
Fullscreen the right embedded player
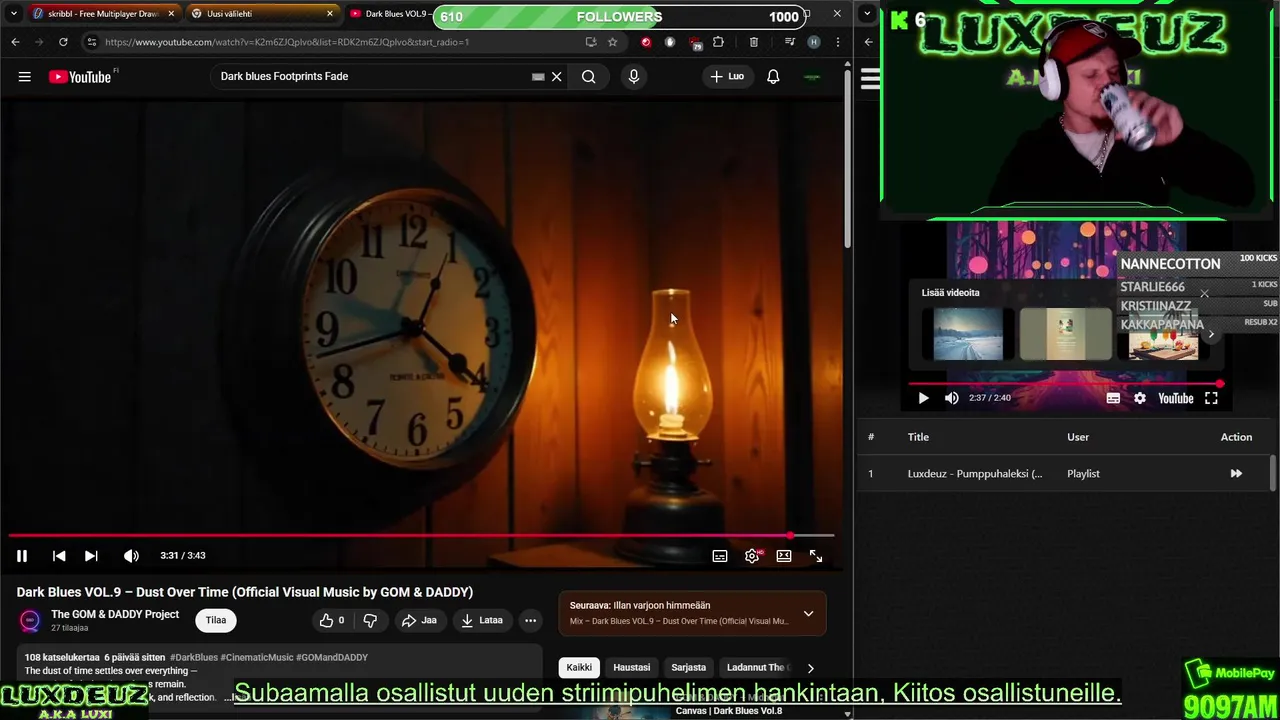coord(1211,398)
